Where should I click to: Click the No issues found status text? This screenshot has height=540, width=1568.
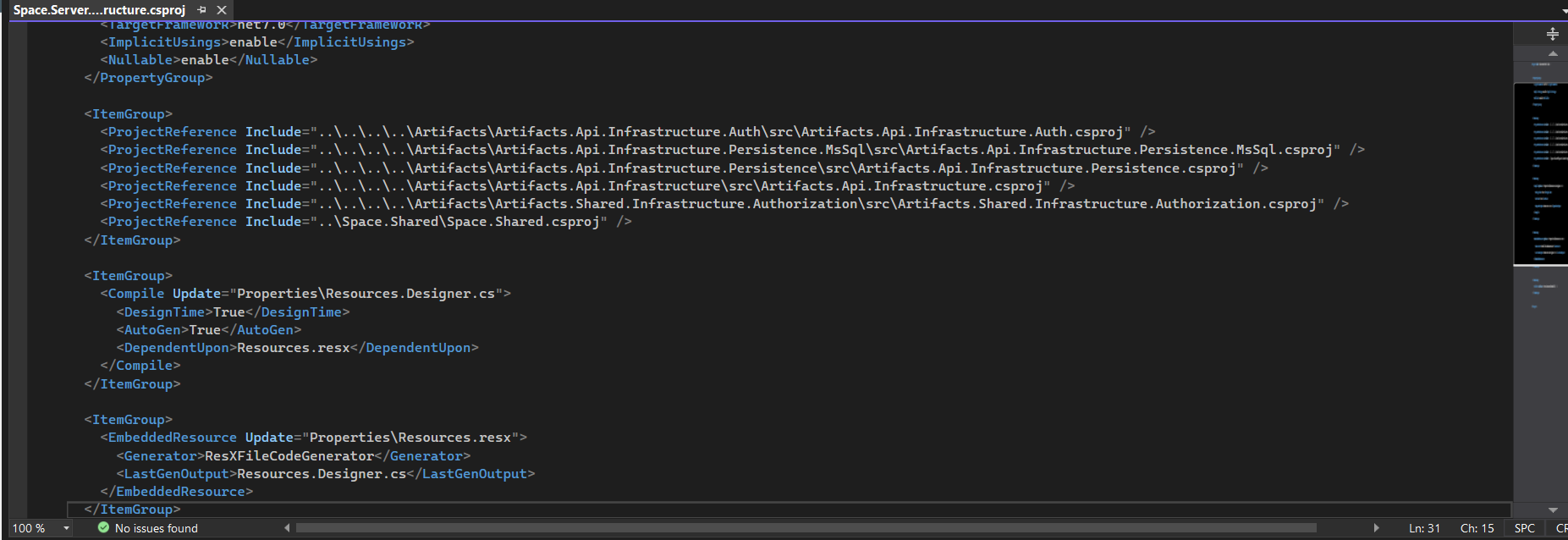pyautogui.click(x=157, y=528)
